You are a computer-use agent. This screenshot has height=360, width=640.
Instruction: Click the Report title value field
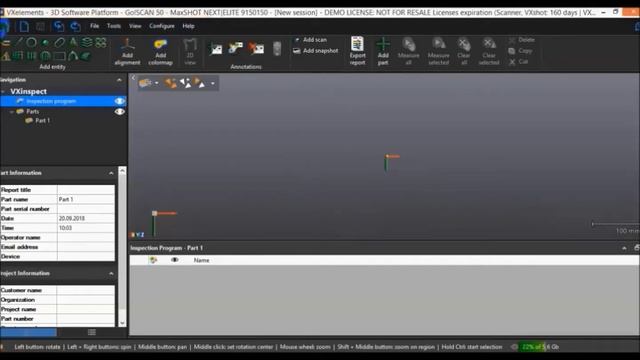(x=86, y=190)
